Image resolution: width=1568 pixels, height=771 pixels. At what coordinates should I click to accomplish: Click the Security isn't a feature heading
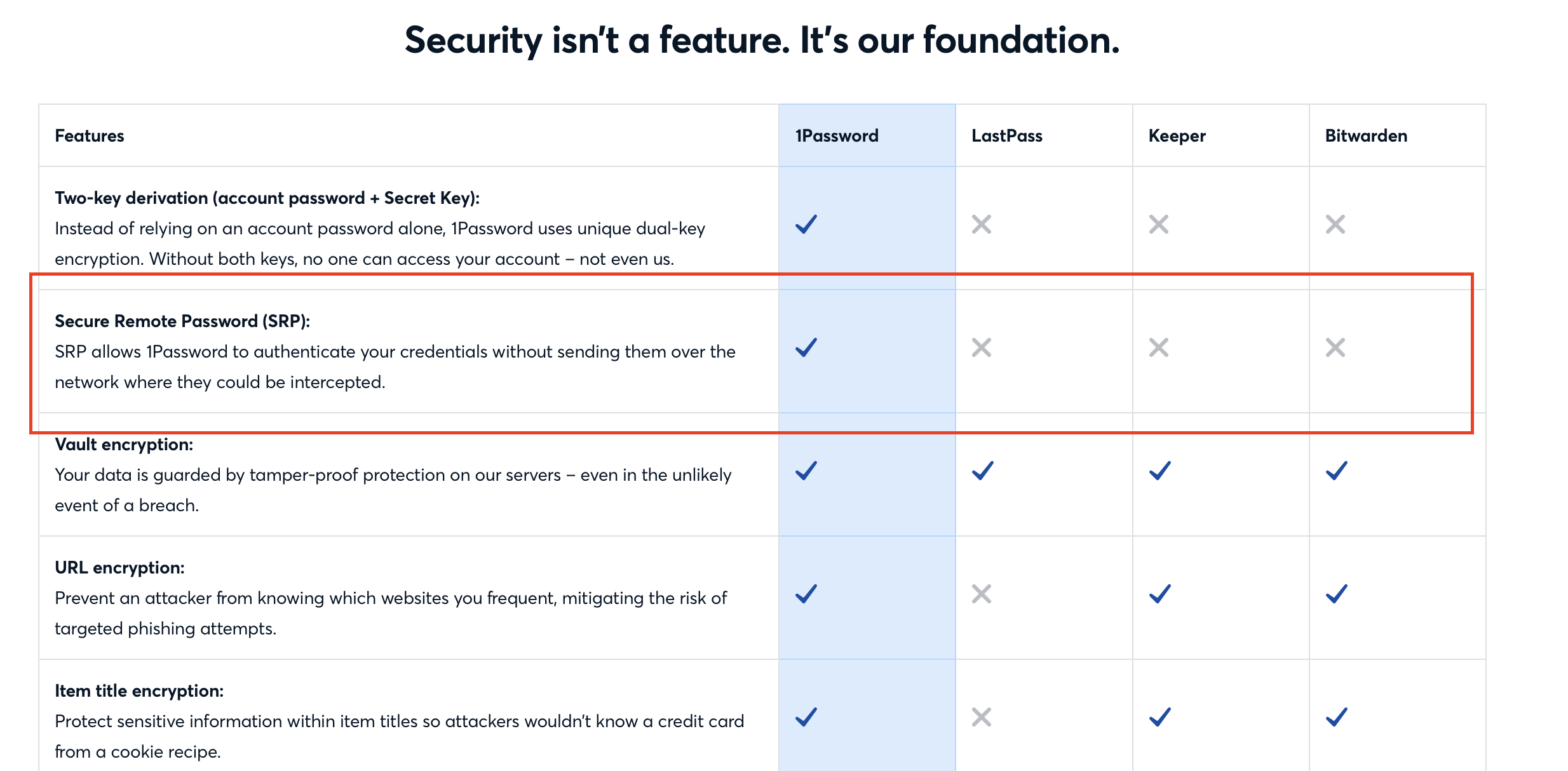point(762,40)
